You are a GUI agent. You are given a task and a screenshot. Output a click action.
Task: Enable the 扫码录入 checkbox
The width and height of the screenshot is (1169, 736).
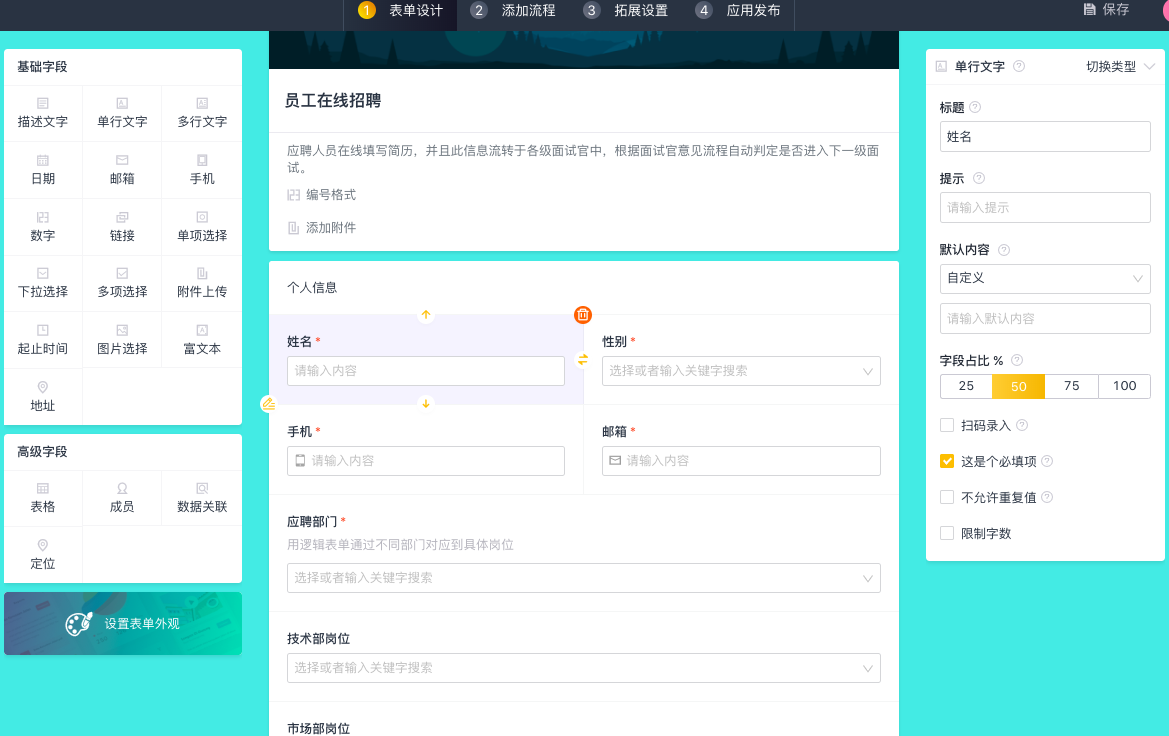coord(947,425)
